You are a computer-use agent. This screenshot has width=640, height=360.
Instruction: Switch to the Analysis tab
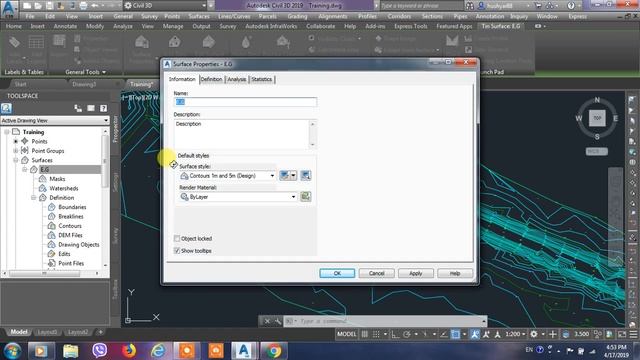click(x=236, y=79)
